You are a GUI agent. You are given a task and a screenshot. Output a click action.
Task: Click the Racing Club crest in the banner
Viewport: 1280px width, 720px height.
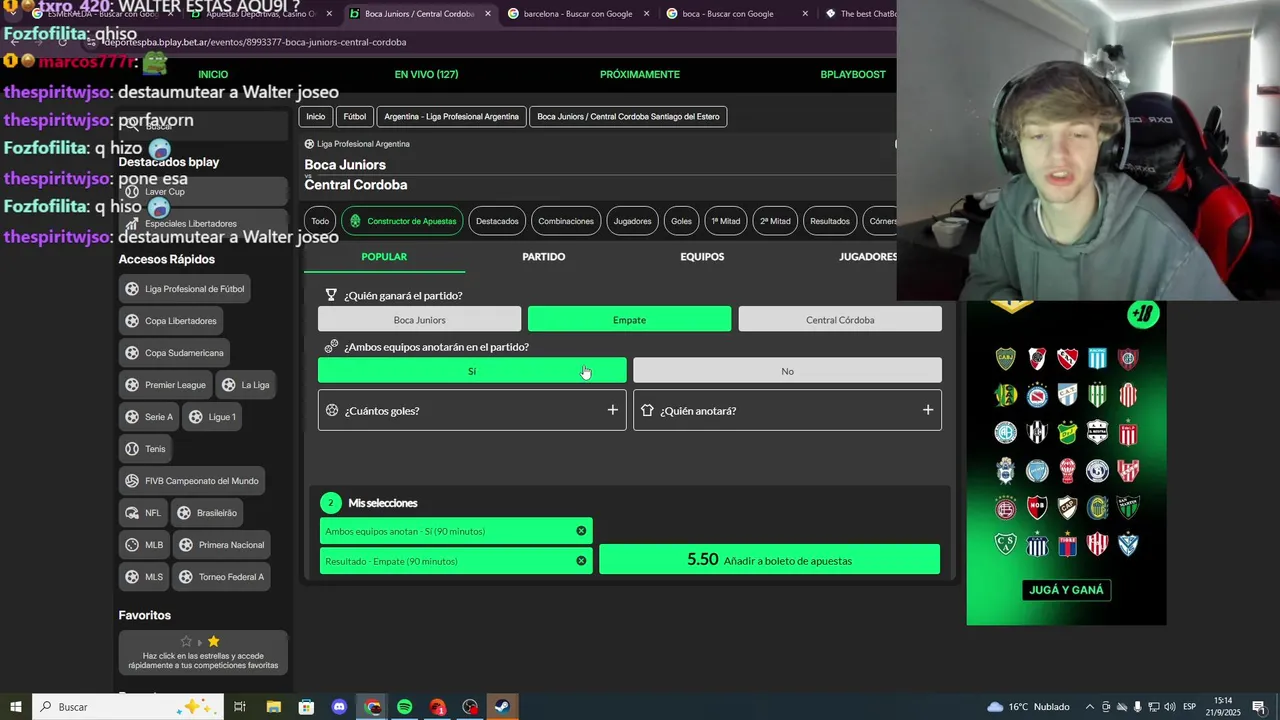(x=1098, y=359)
